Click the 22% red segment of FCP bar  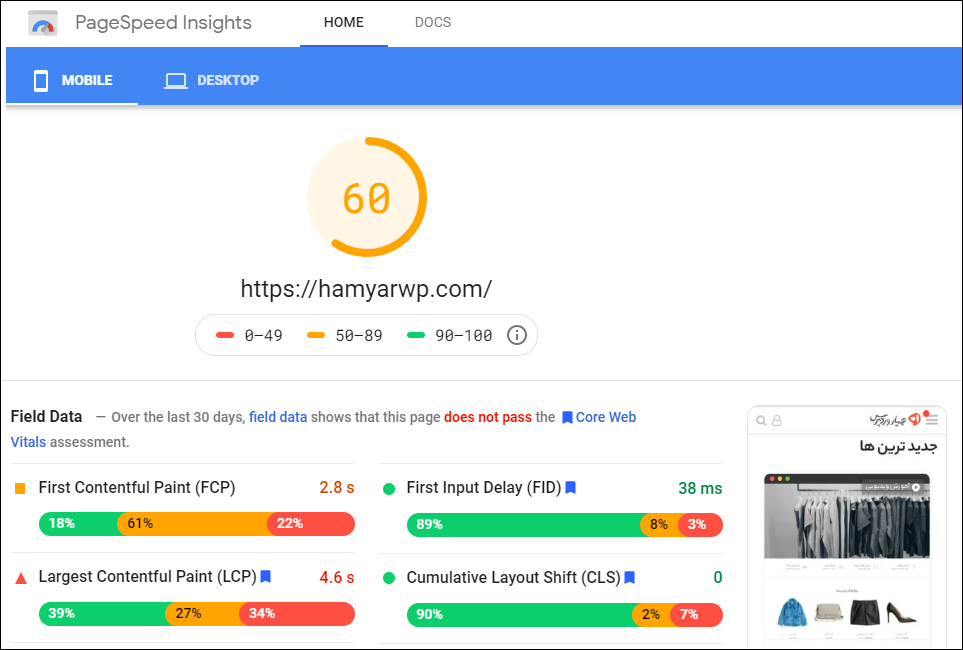311,524
